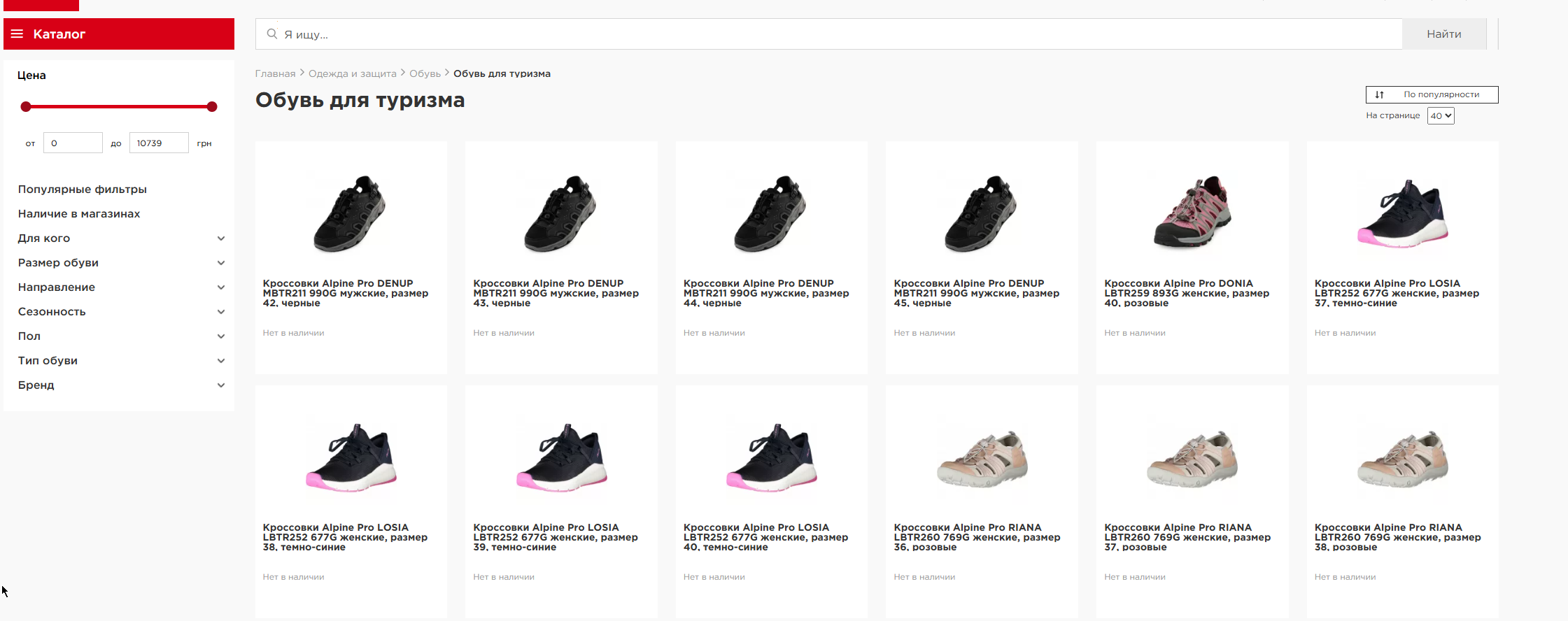Open RIANA LBTR260 размер 38 title link
1568x621 pixels.
[1398, 537]
